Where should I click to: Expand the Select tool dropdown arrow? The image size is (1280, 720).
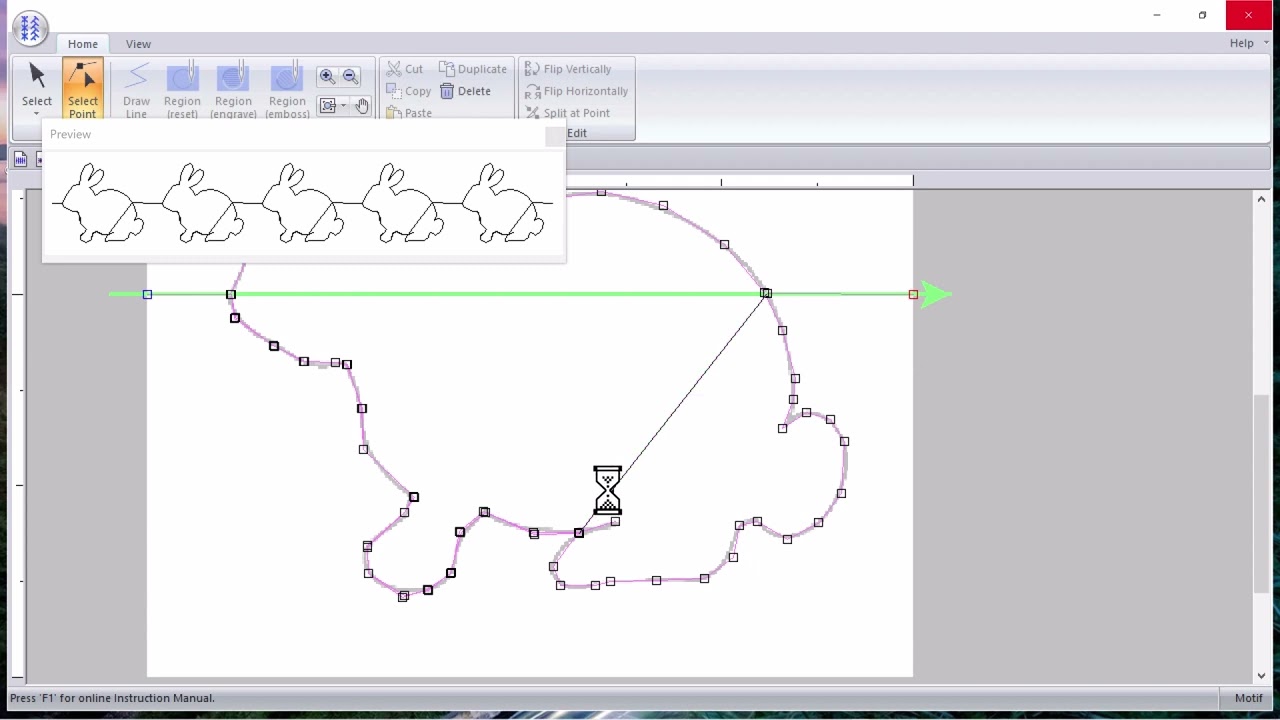click(x=37, y=113)
